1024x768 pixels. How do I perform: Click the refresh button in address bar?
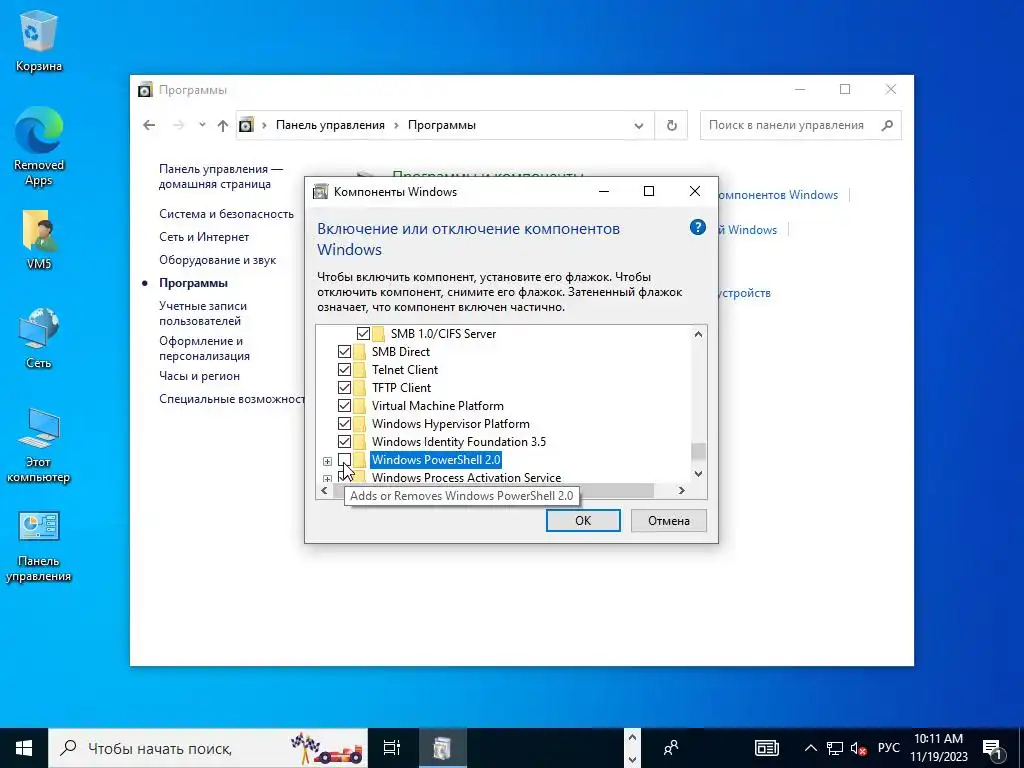671,125
